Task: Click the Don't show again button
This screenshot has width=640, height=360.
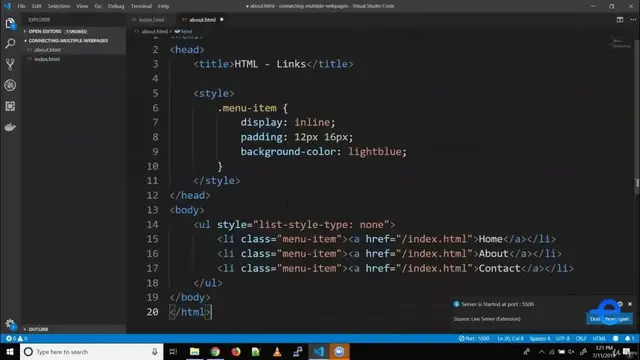Action: coord(609,319)
